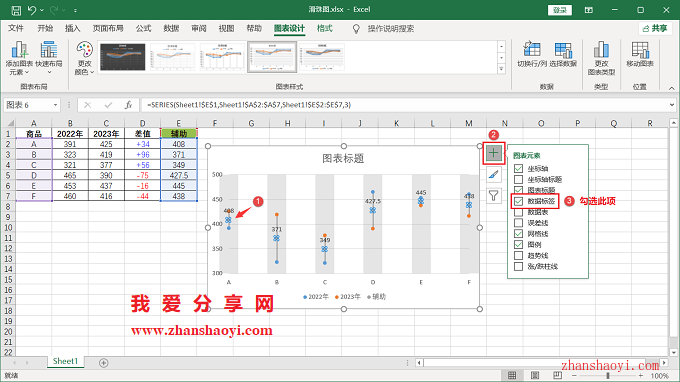The width and height of the screenshot is (680, 382).
Task: Toggle the 坐标轴标题 (Axis Titles) checkbox
Action: tap(518, 180)
